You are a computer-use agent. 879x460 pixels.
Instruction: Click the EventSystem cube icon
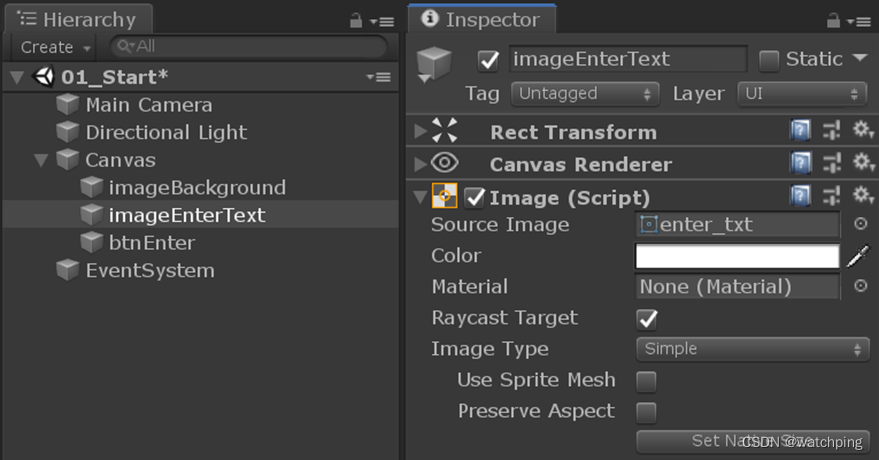[68, 270]
